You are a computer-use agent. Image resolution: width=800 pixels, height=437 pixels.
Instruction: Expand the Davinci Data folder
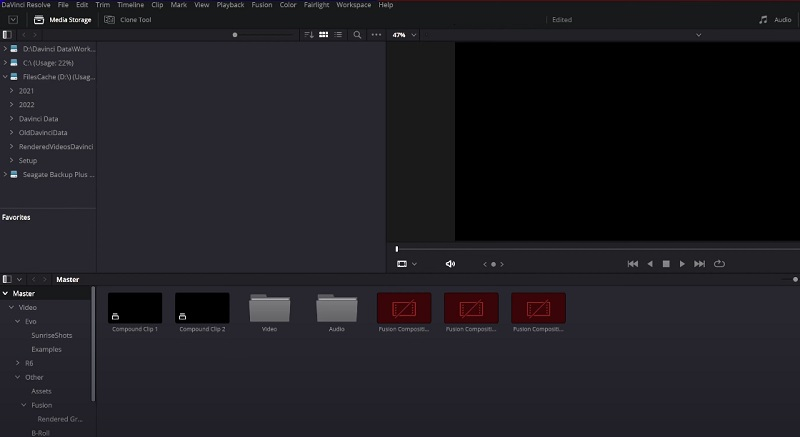tap(11, 118)
